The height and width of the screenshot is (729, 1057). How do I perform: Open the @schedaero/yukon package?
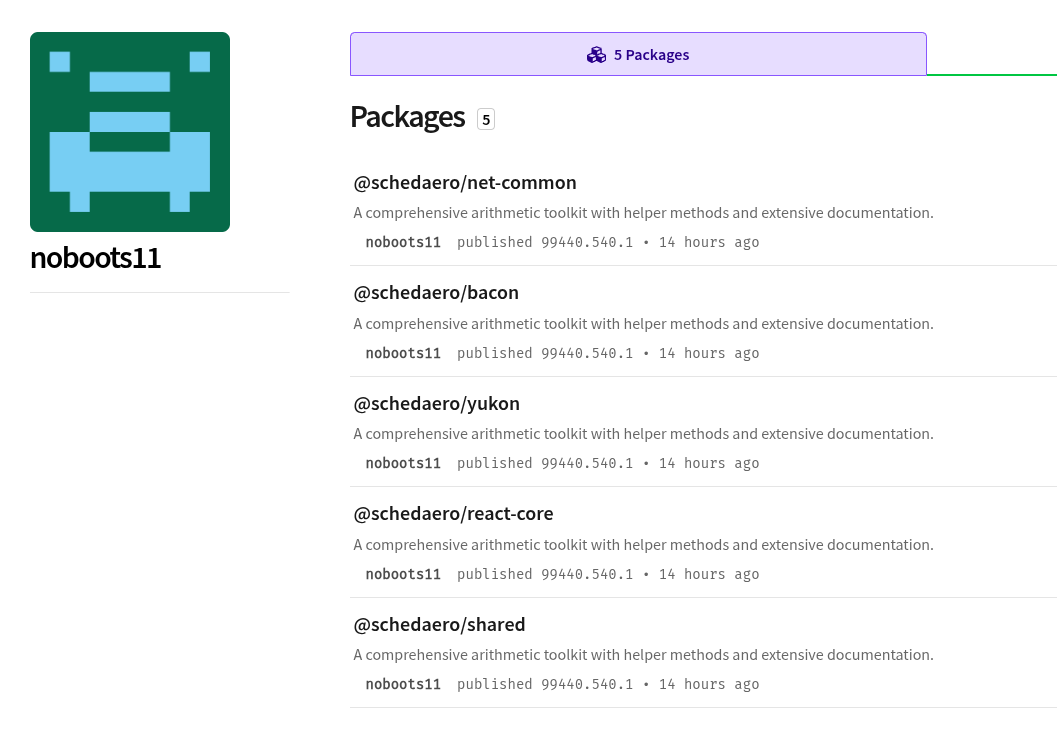(436, 403)
